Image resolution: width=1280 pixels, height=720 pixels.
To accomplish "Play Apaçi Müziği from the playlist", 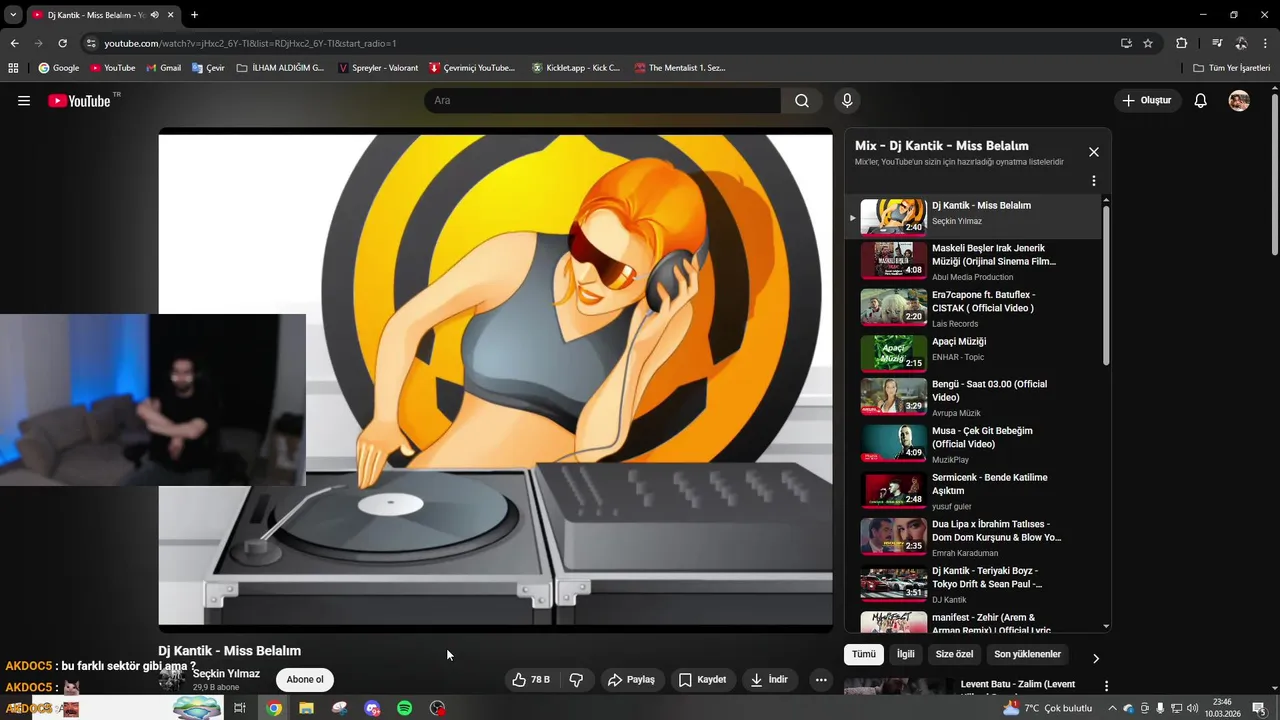I will pyautogui.click(x=973, y=354).
